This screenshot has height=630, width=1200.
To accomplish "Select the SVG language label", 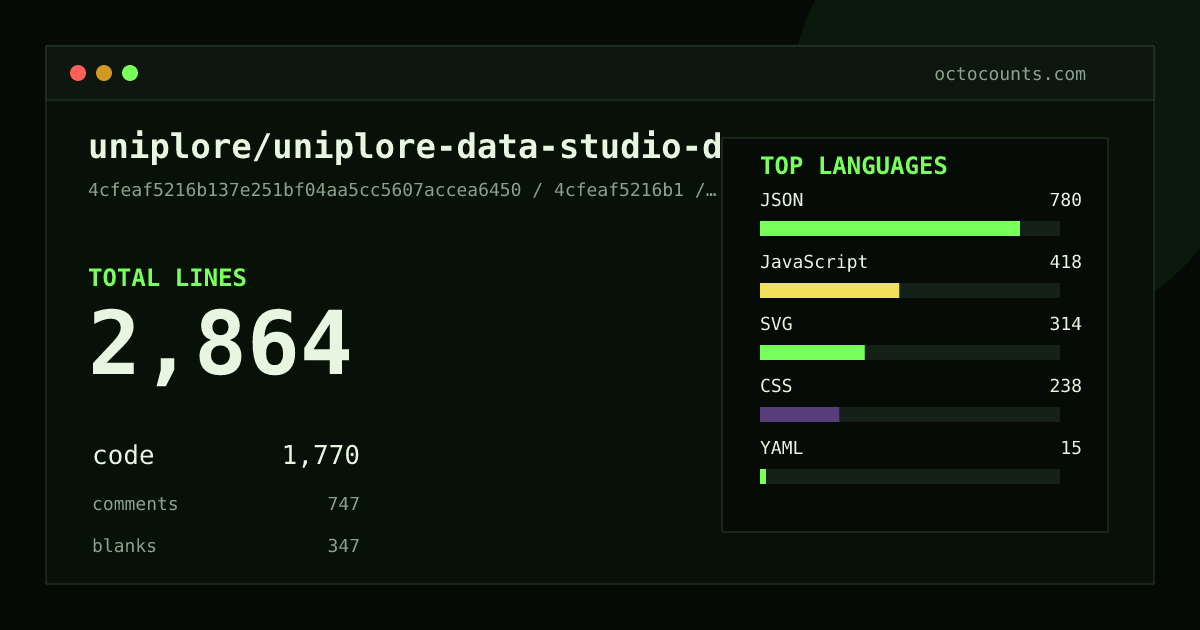I will click(x=776, y=324).
